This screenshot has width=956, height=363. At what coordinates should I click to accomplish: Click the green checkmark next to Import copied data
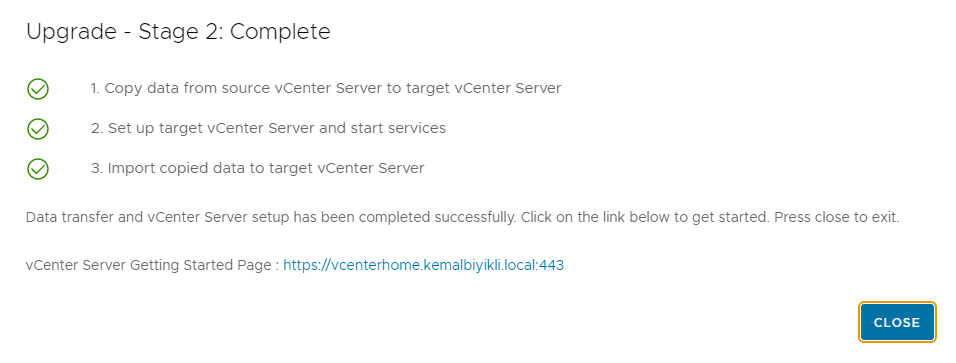pos(38,168)
